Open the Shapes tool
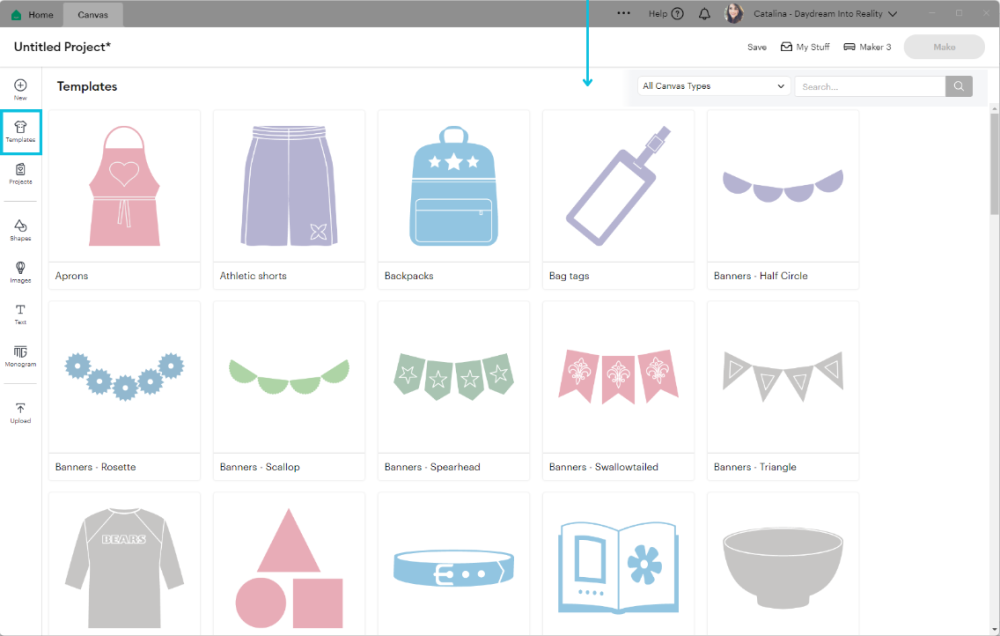The image size is (1000, 636). click(x=20, y=230)
